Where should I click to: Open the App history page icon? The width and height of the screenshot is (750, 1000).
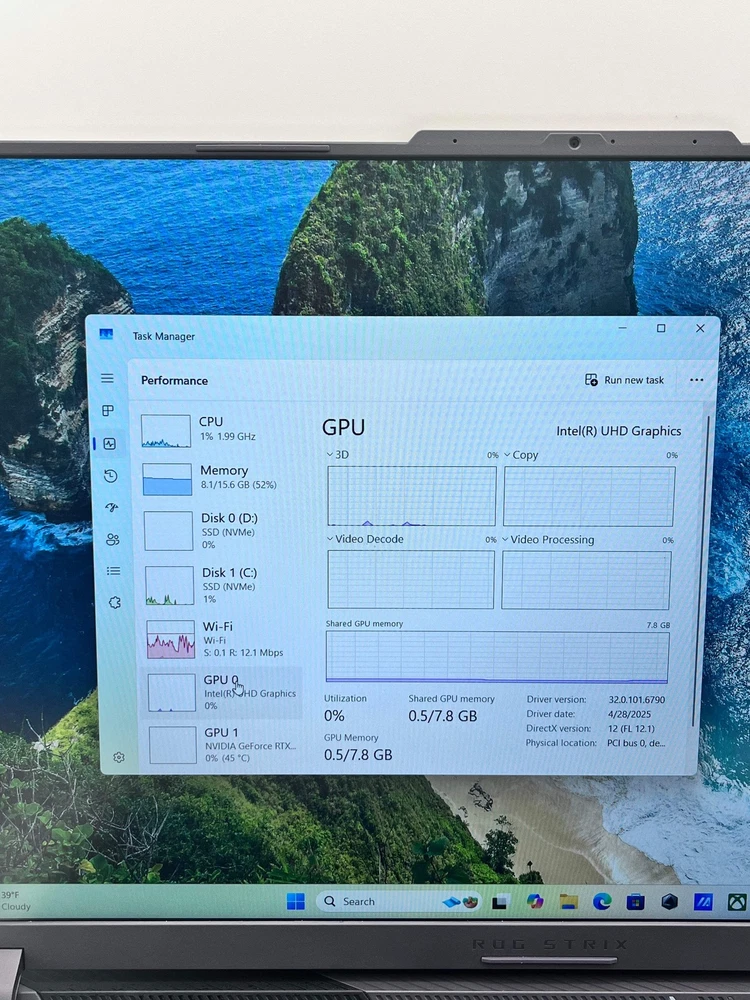click(110, 476)
